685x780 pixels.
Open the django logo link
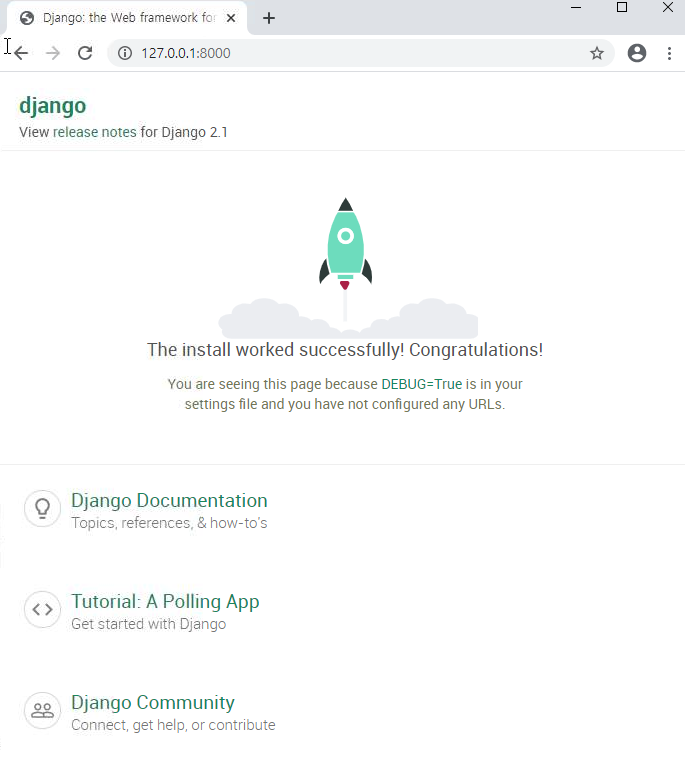tap(53, 106)
